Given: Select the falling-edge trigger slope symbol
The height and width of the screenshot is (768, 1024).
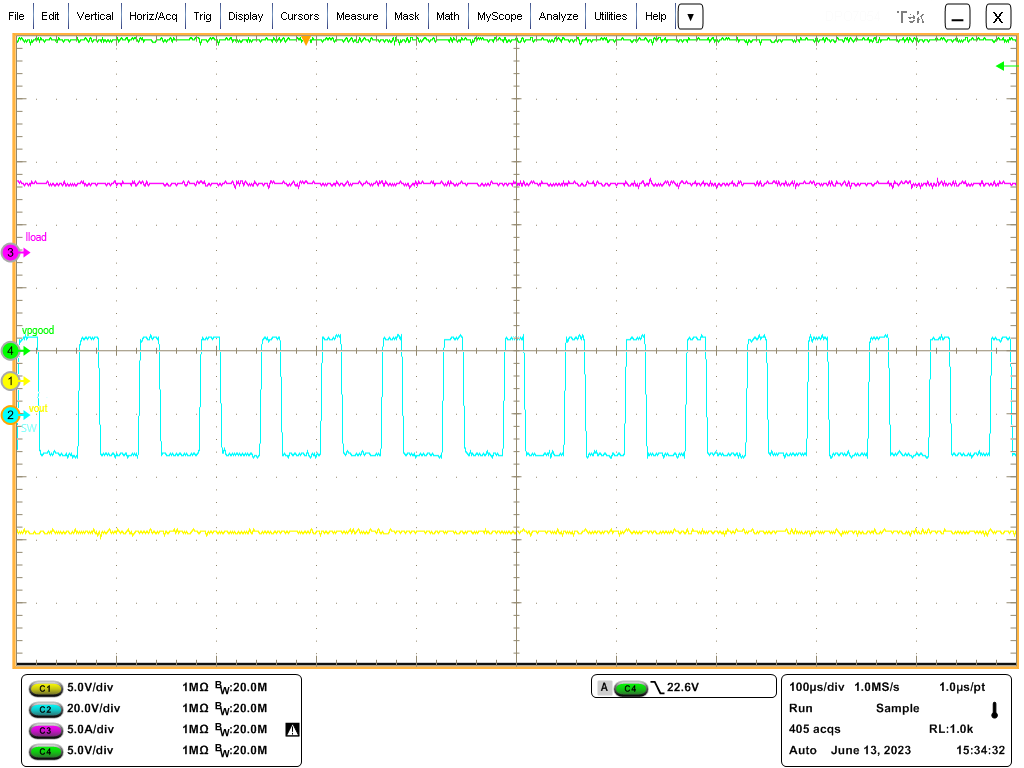Looking at the screenshot, I should pyautogui.click(x=658, y=686).
